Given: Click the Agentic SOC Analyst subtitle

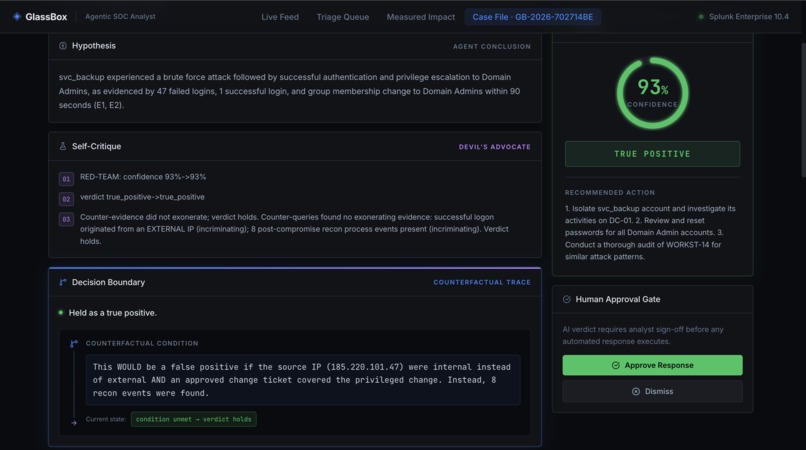Looking at the screenshot, I should pos(120,16).
